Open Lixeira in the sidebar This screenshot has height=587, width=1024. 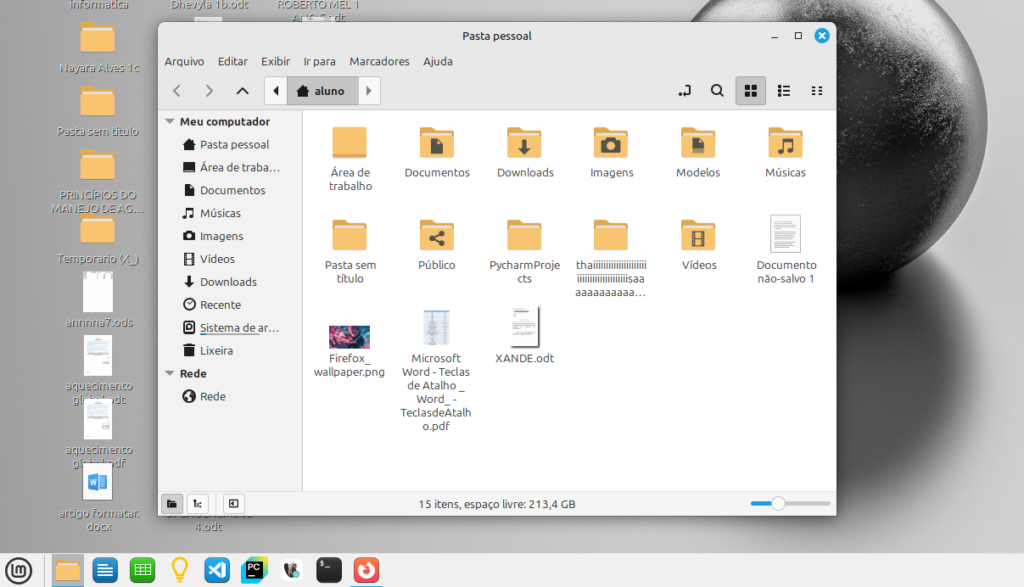(216, 351)
